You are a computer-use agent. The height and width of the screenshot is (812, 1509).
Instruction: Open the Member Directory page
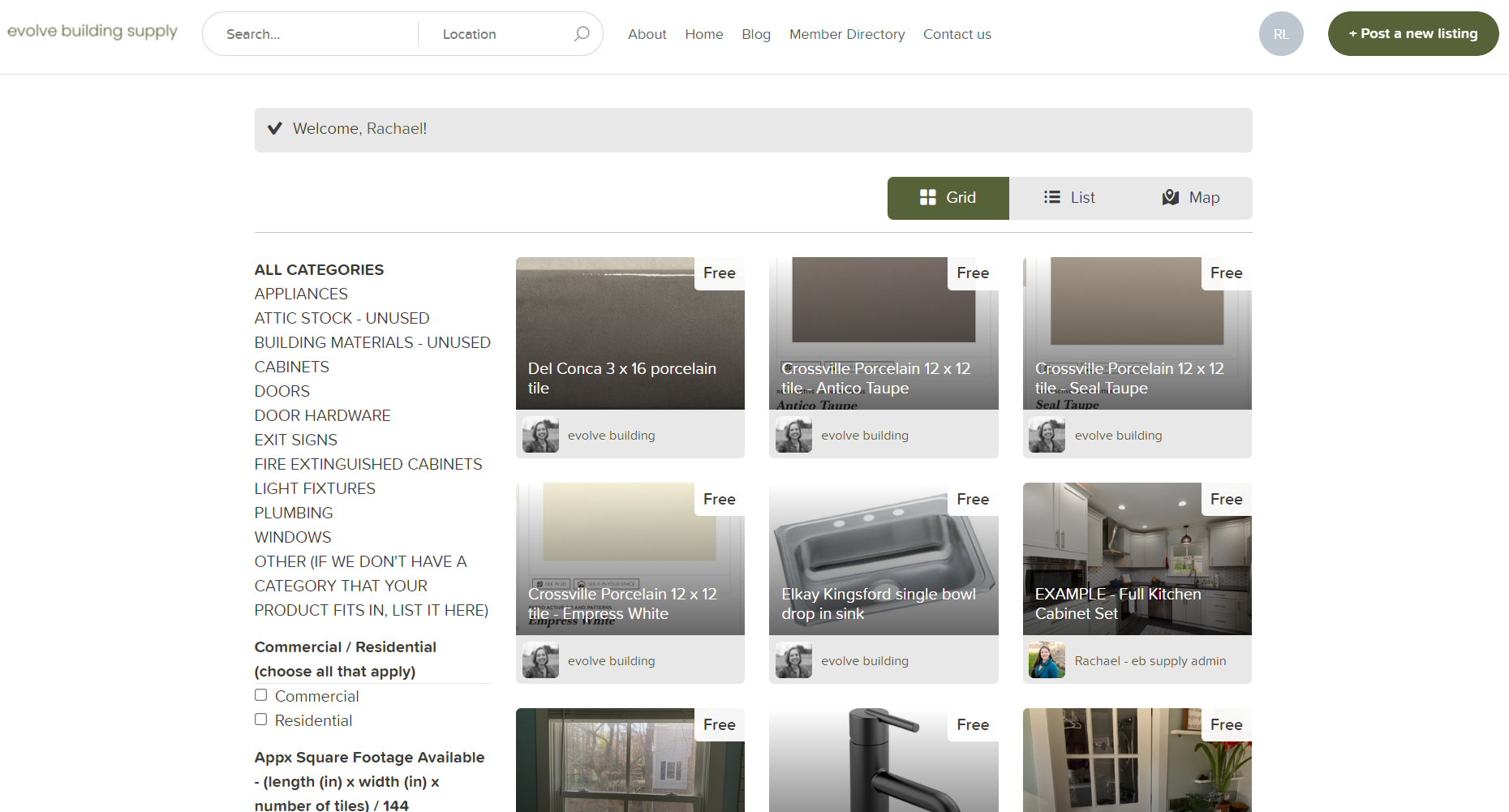[x=846, y=34]
